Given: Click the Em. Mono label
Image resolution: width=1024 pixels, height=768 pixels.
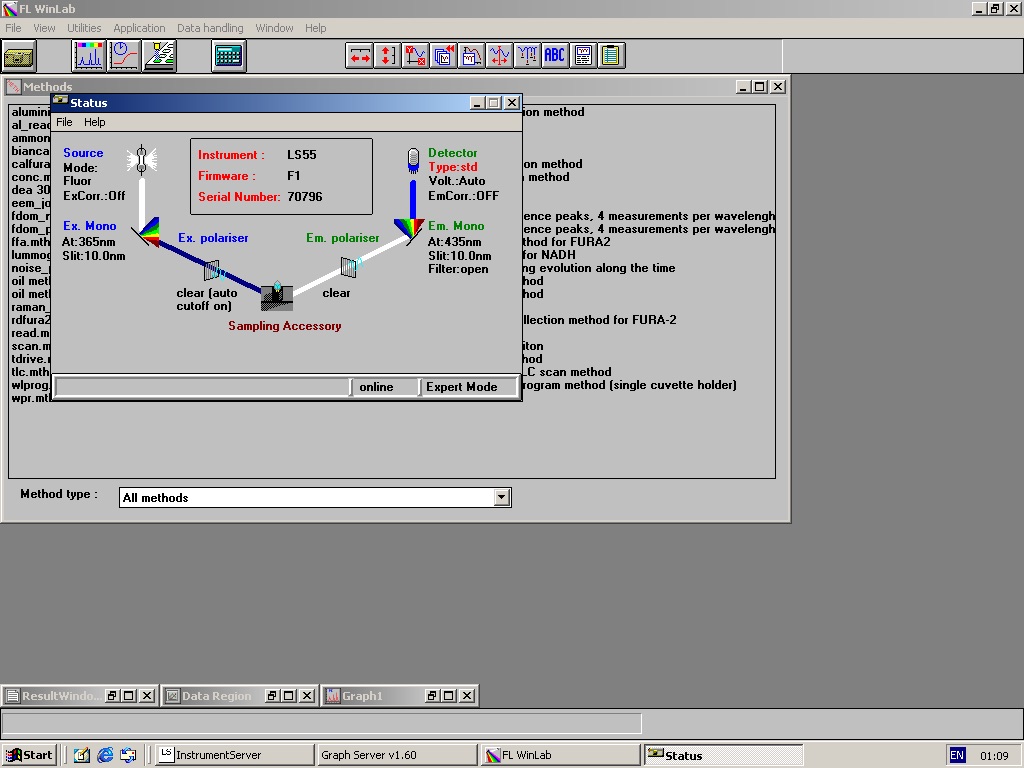Looking at the screenshot, I should pyautogui.click(x=456, y=226).
